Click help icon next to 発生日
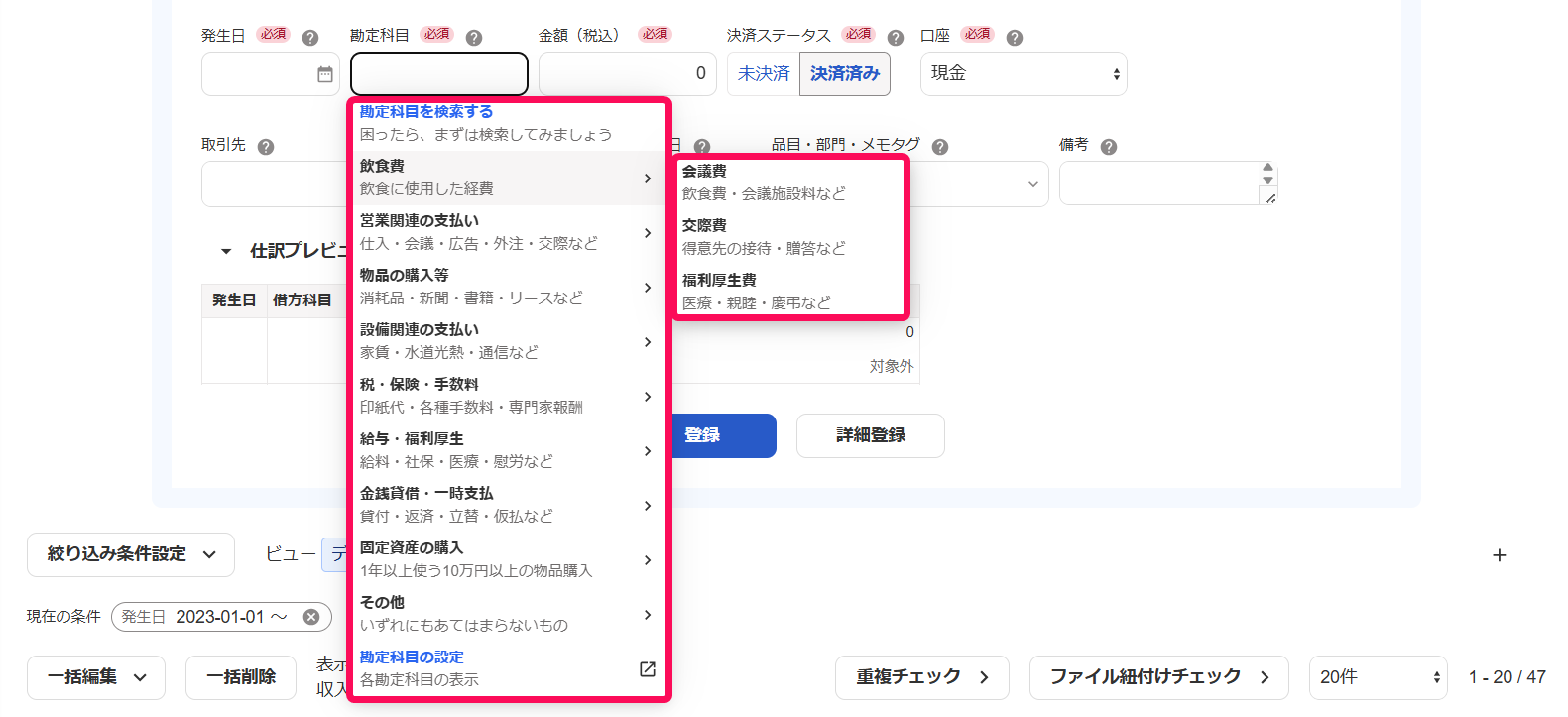The width and height of the screenshot is (1568, 717). coord(310,38)
